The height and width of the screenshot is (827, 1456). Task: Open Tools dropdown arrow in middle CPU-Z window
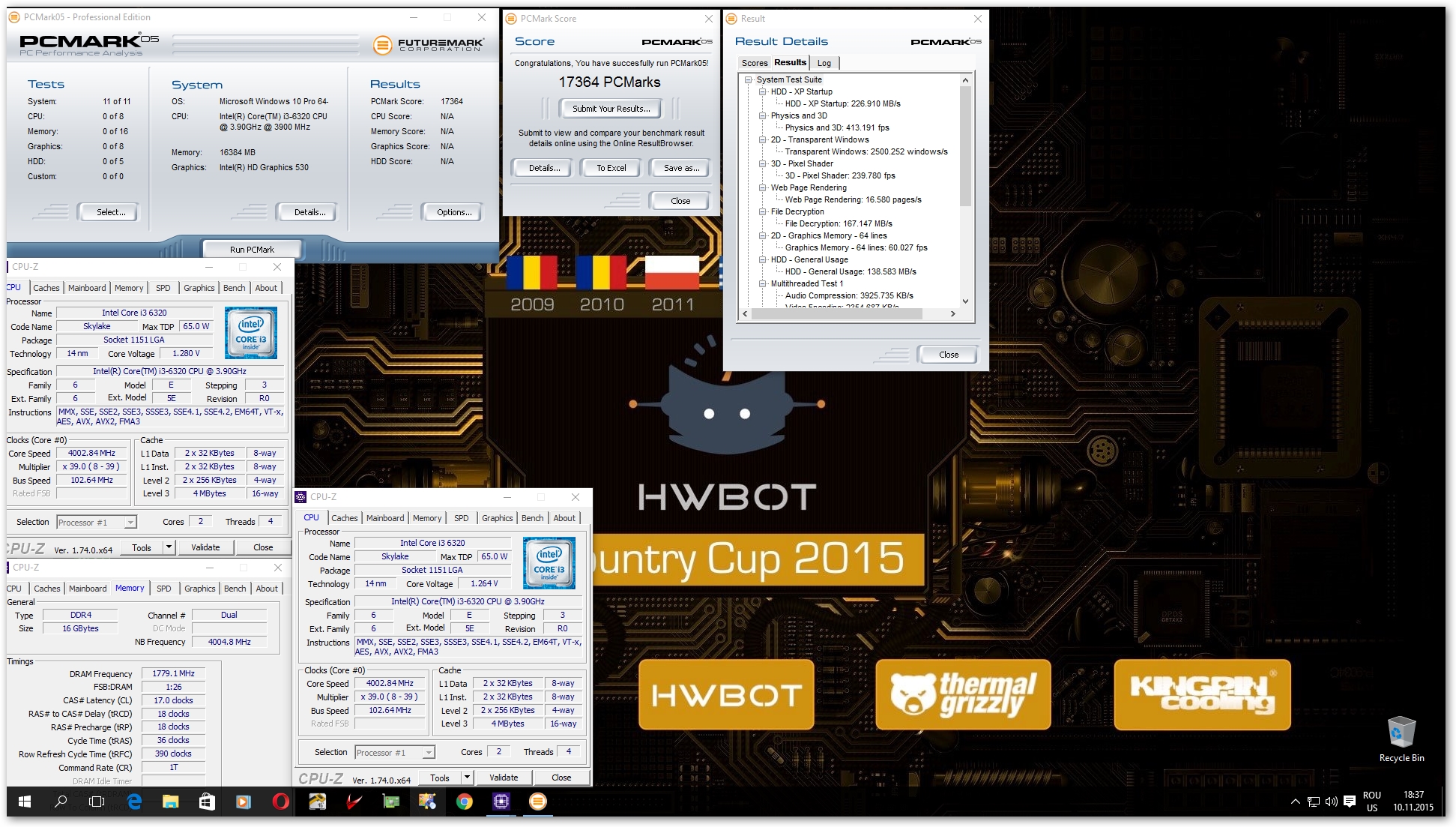click(x=467, y=778)
